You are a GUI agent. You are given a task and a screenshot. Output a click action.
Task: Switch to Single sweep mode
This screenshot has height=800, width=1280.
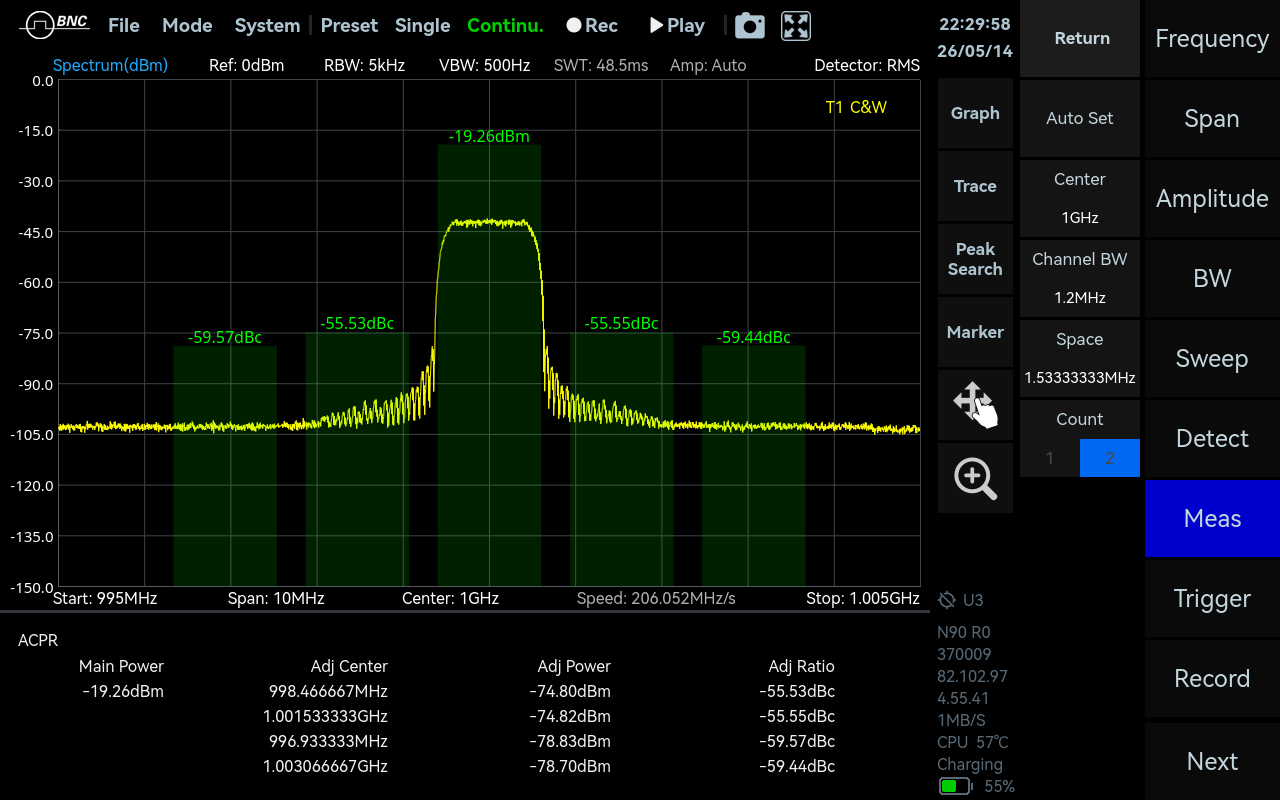422,26
